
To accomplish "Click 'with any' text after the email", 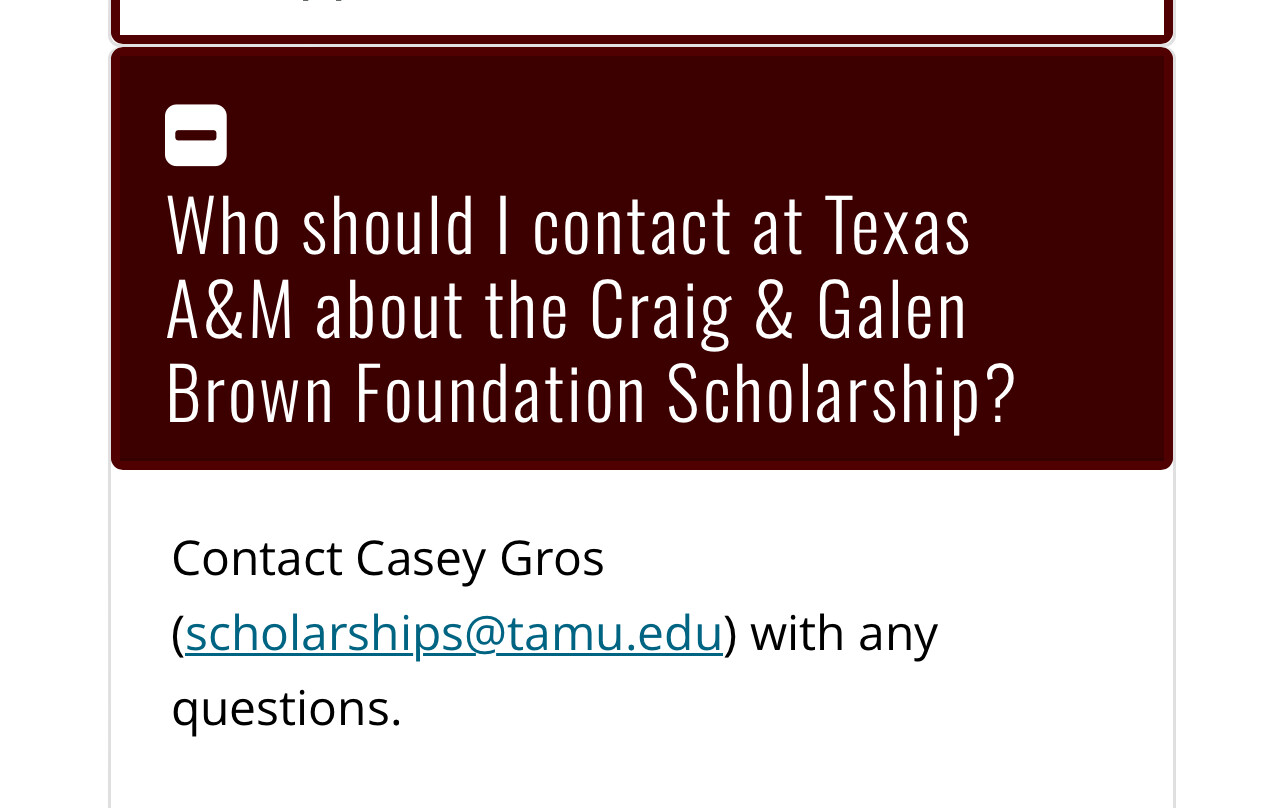I will 844,632.
